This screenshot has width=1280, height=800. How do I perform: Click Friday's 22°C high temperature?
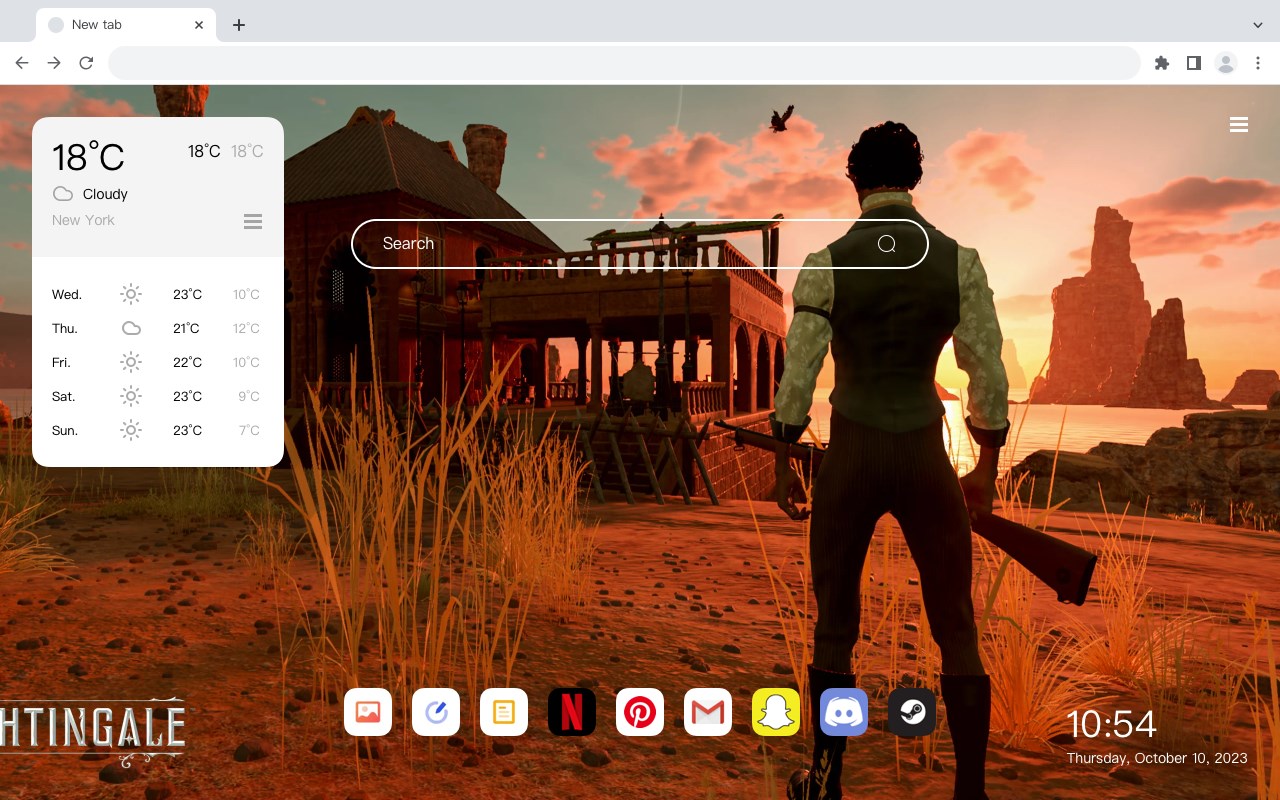coord(187,362)
